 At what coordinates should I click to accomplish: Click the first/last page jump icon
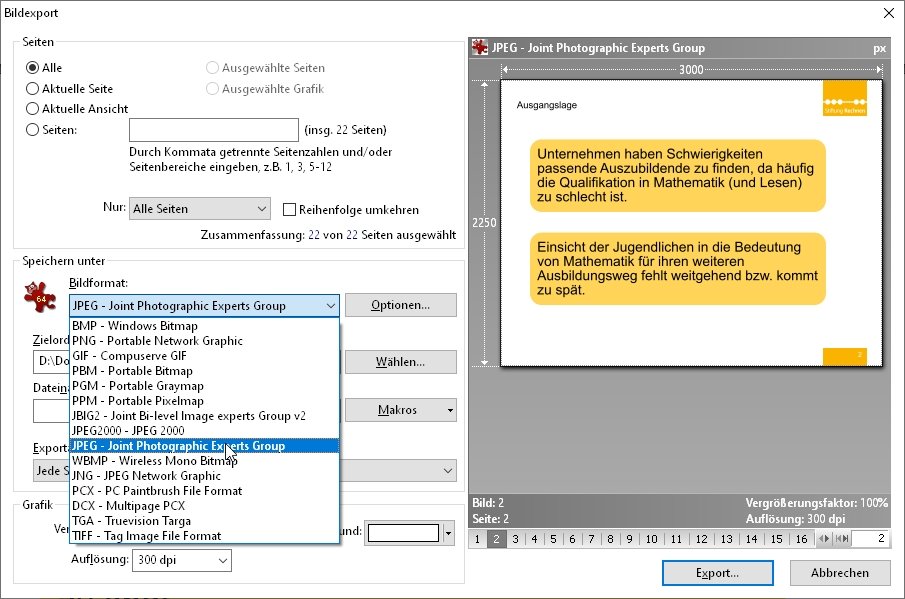tap(842, 538)
